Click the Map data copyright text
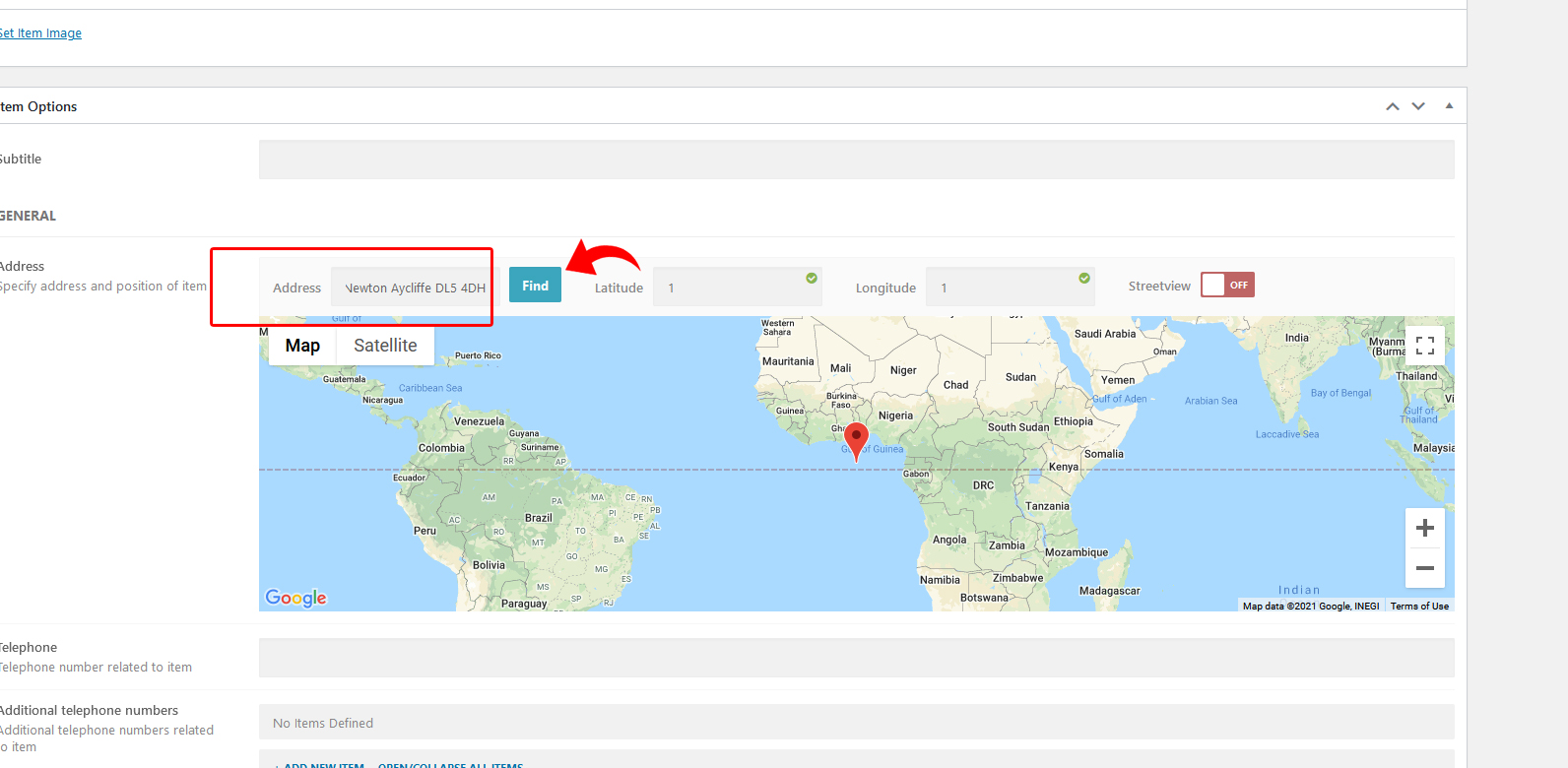 [x=1311, y=607]
